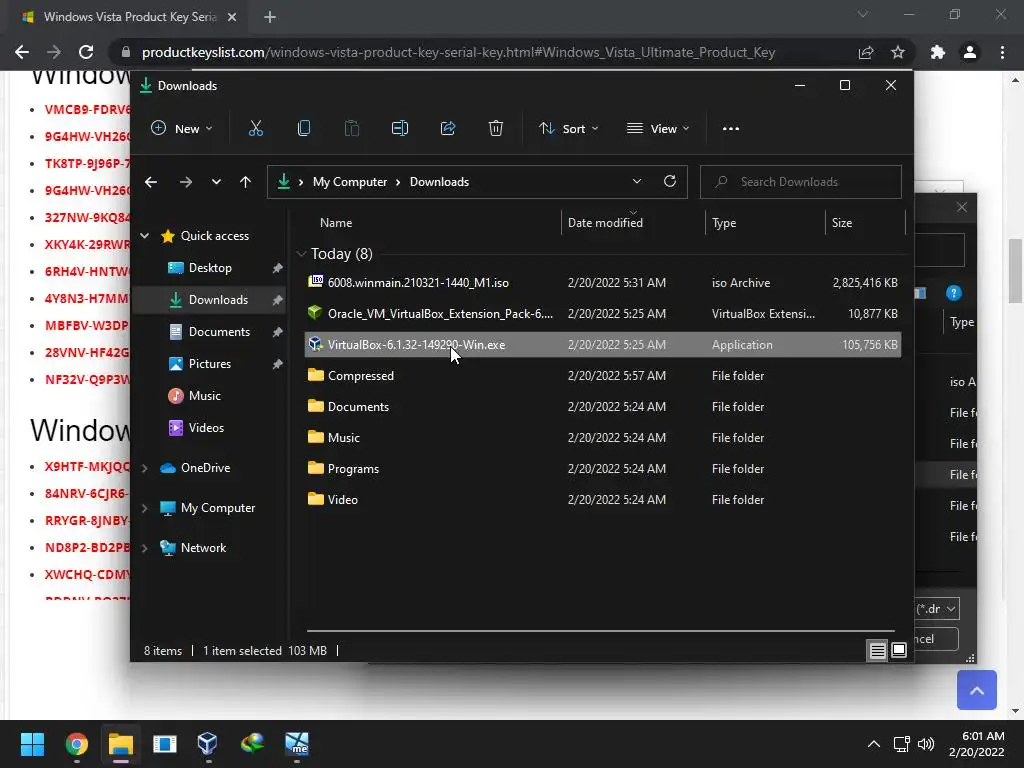Click the Paste icon in Explorer toolbar
This screenshot has width=1024, height=768.
351,129
